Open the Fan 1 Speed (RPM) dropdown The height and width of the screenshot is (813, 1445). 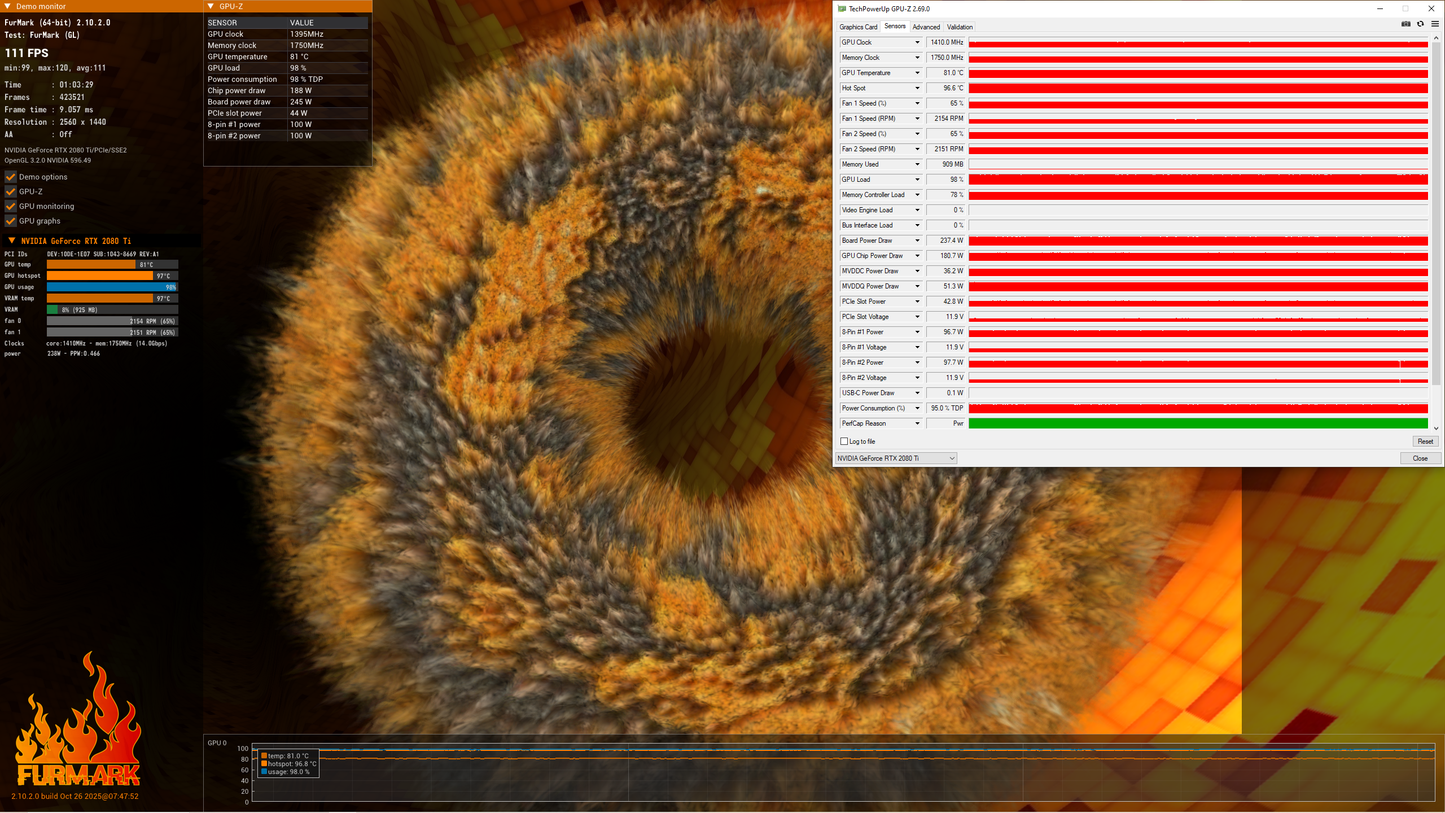coord(917,119)
